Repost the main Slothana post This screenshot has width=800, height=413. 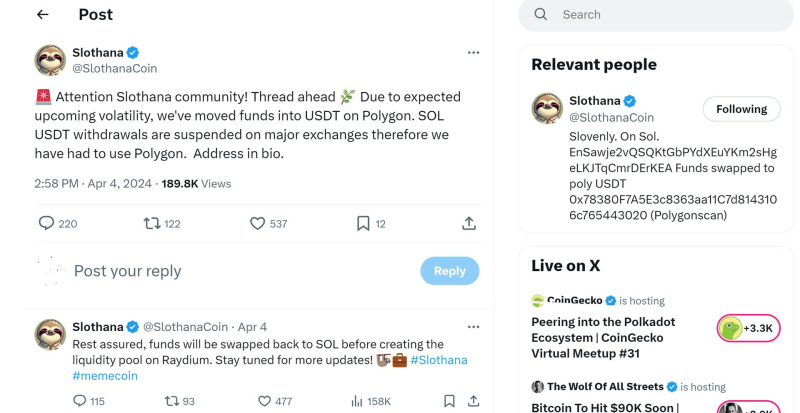(x=153, y=223)
